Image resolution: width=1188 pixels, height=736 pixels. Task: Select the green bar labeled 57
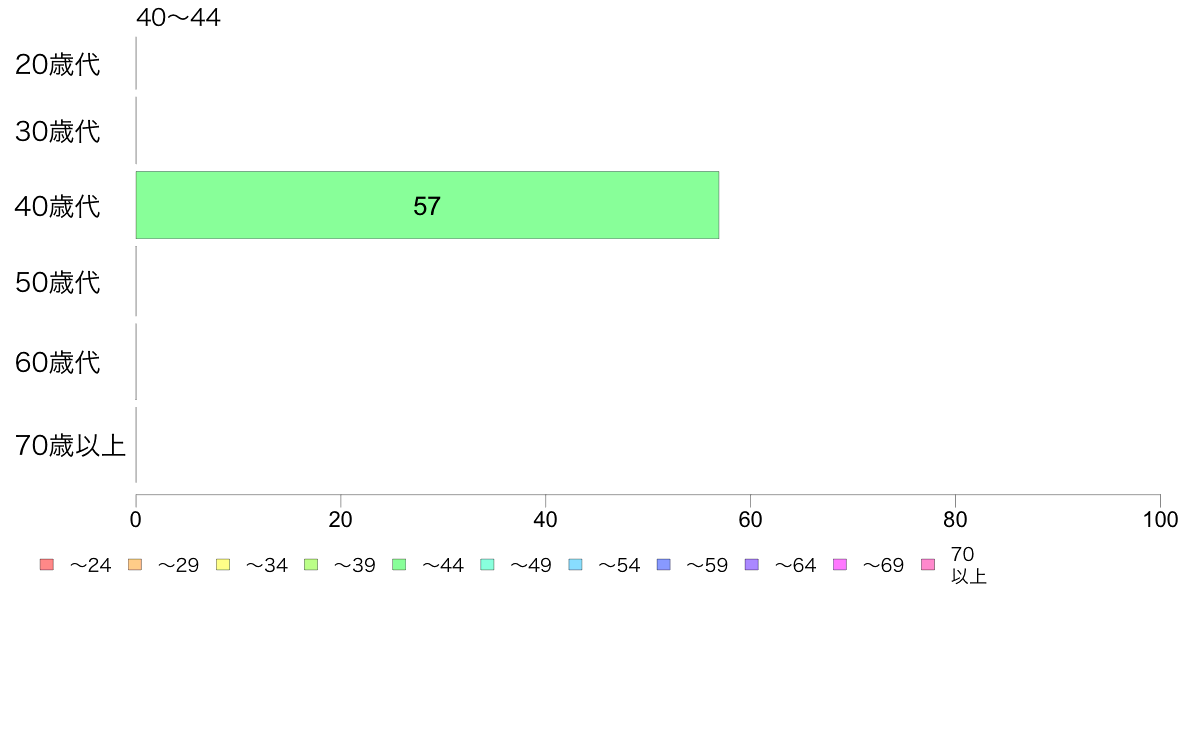pyautogui.click(x=427, y=205)
